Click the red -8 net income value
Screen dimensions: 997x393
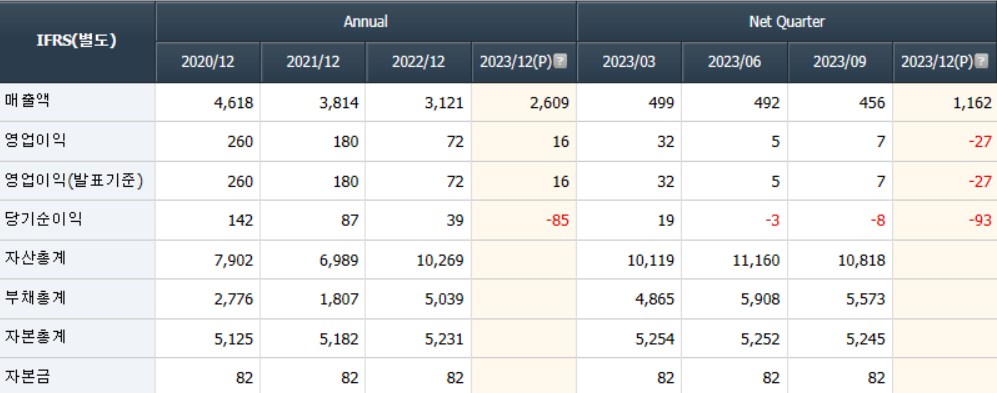[x=877, y=221]
